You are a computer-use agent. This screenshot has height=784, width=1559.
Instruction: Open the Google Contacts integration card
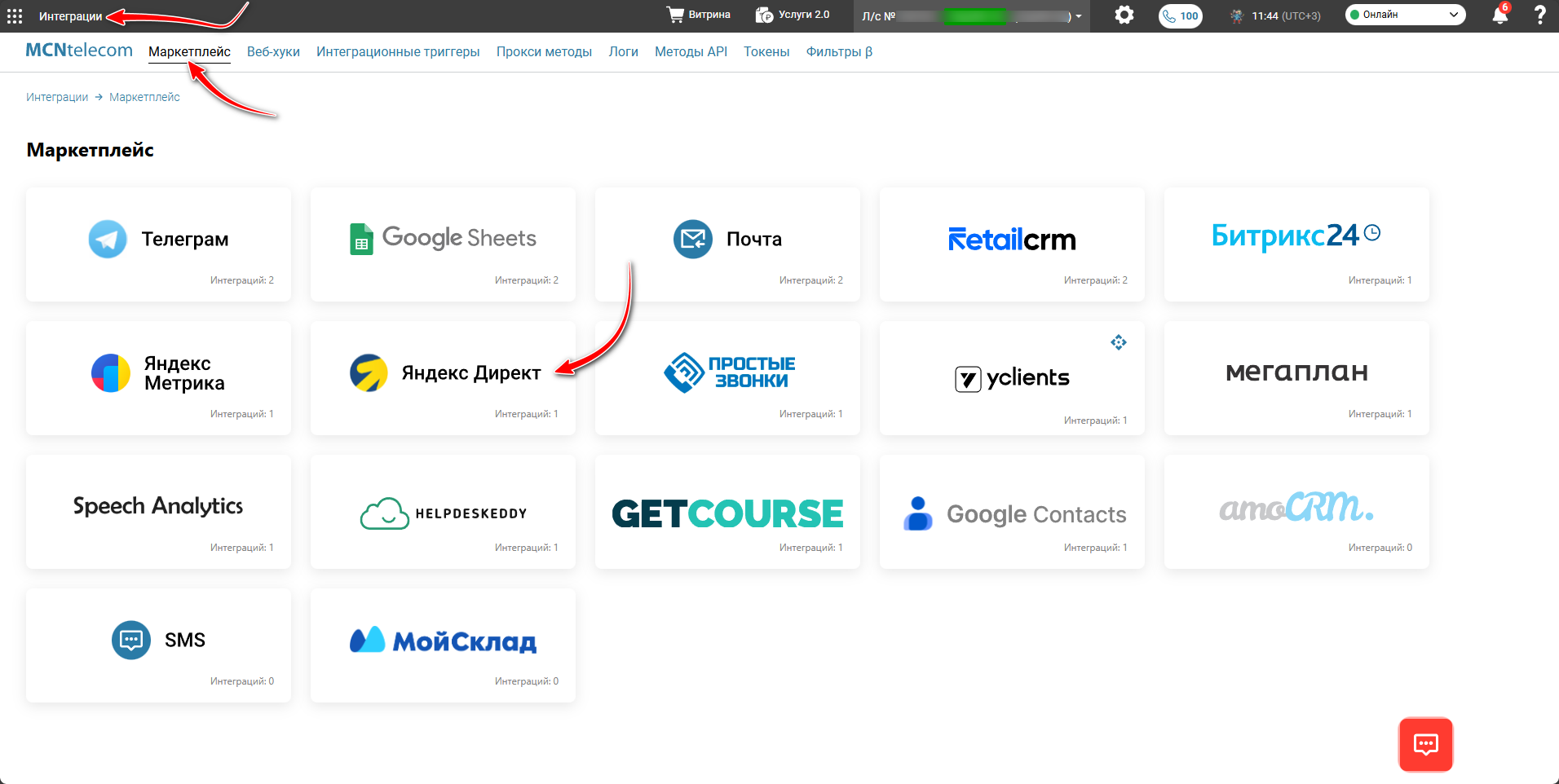[1012, 512]
